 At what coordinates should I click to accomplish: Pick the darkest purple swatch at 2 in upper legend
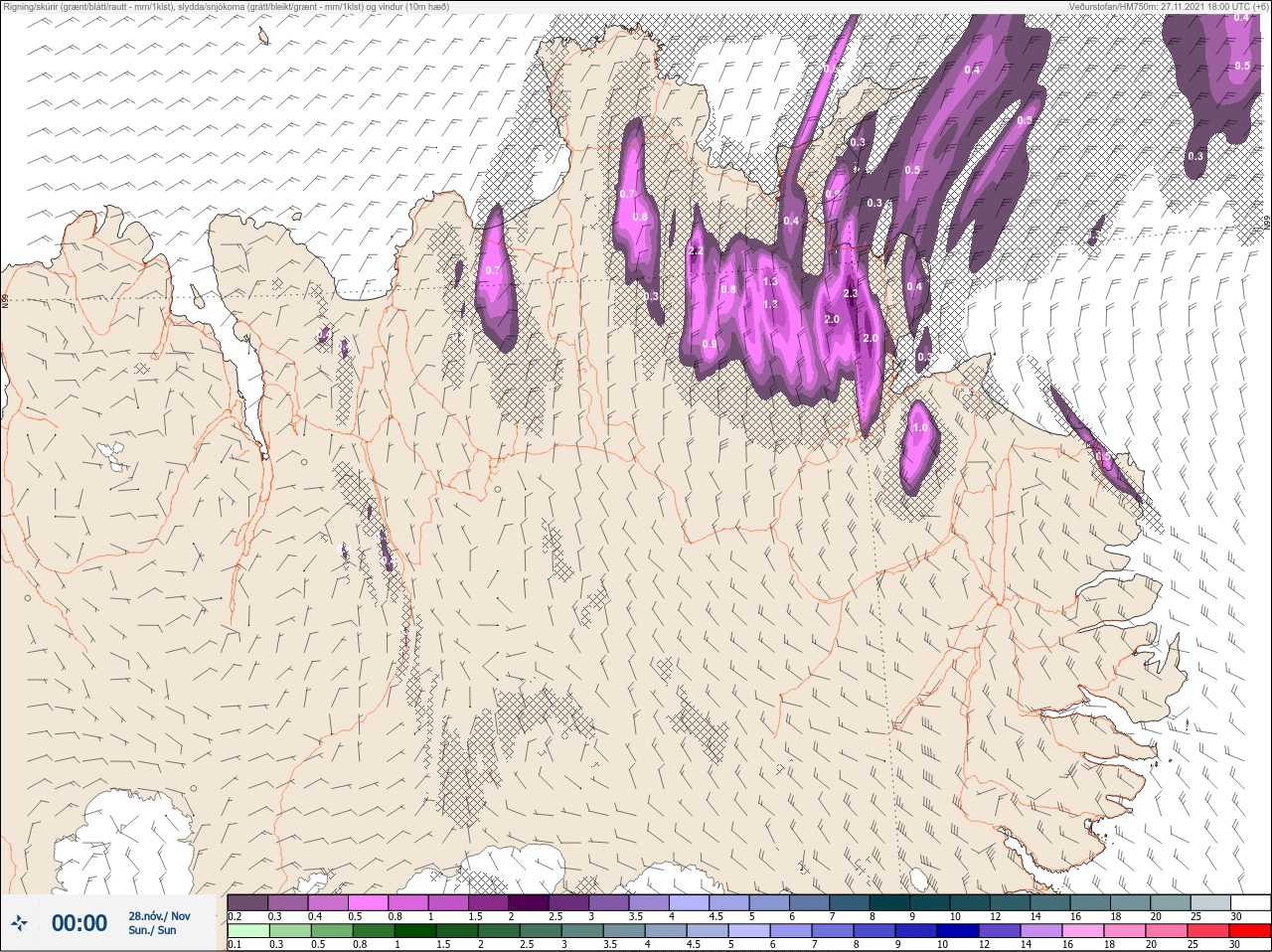529,902
